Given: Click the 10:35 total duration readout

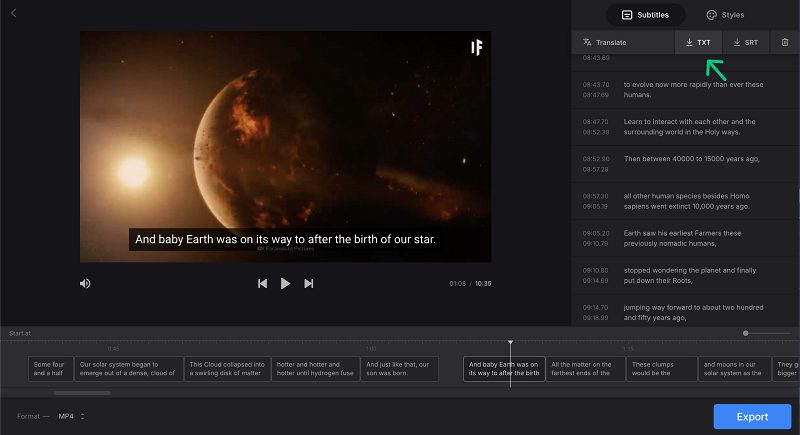Looking at the screenshot, I should click(x=483, y=284).
